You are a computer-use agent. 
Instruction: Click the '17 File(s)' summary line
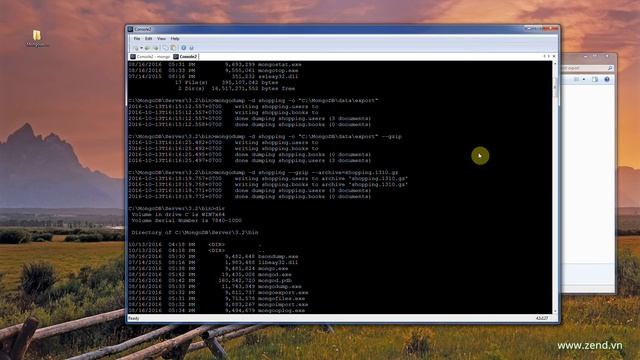tap(227, 82)
